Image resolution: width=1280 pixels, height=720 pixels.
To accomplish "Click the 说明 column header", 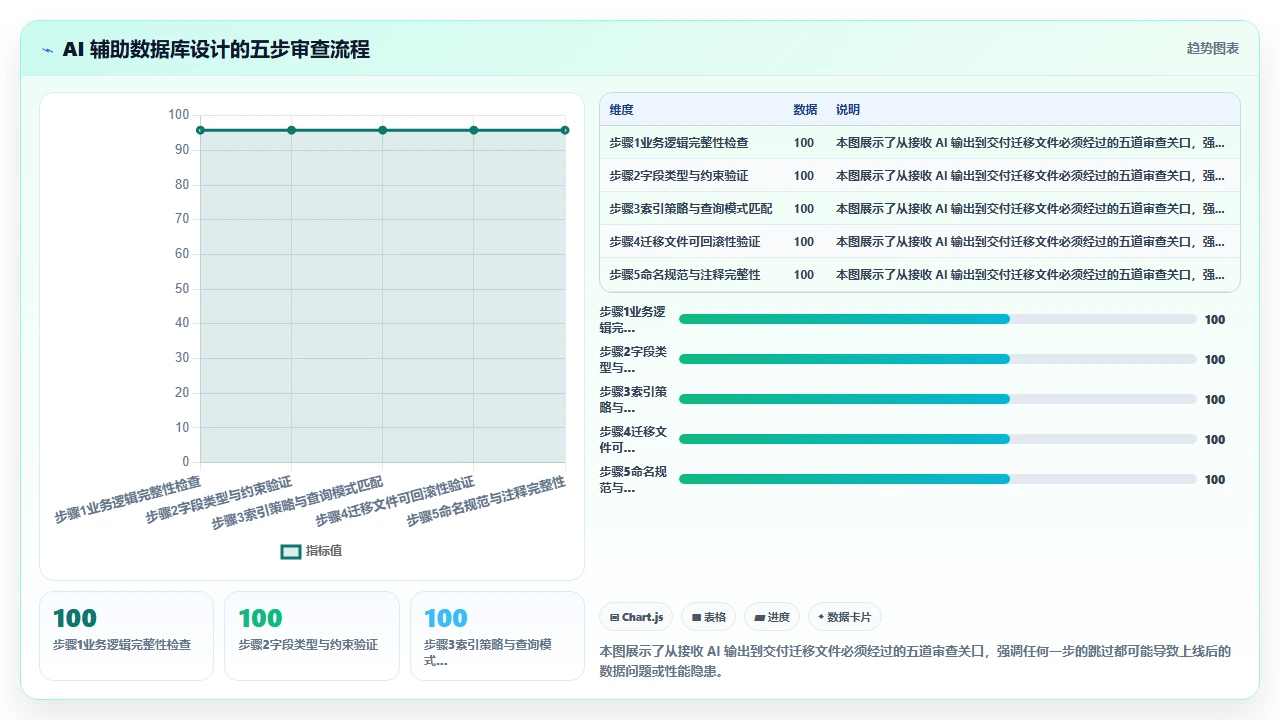I will [848, 110].
